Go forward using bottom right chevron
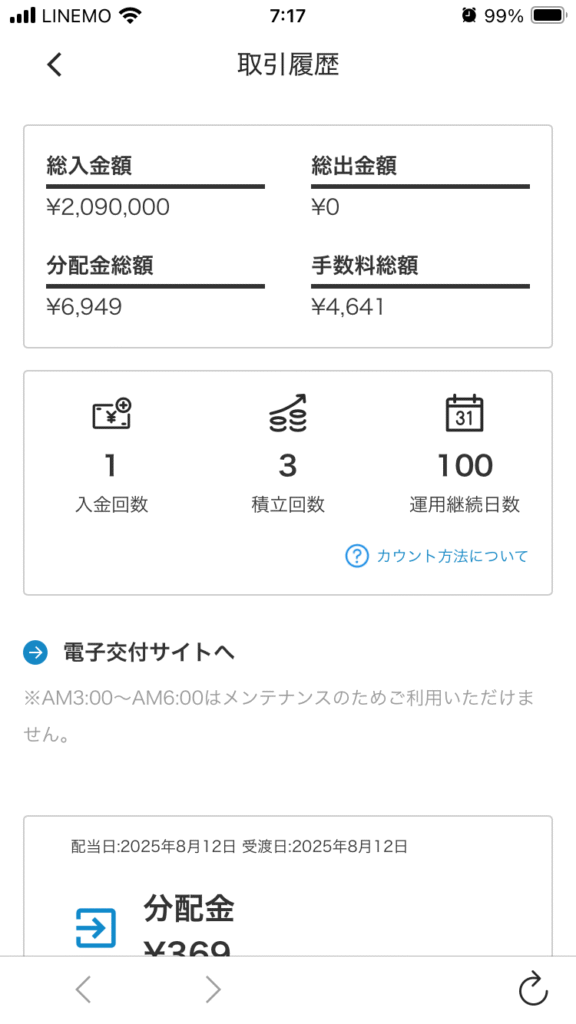The width and height of the screenshot is (576, 1024). point(213,990)
